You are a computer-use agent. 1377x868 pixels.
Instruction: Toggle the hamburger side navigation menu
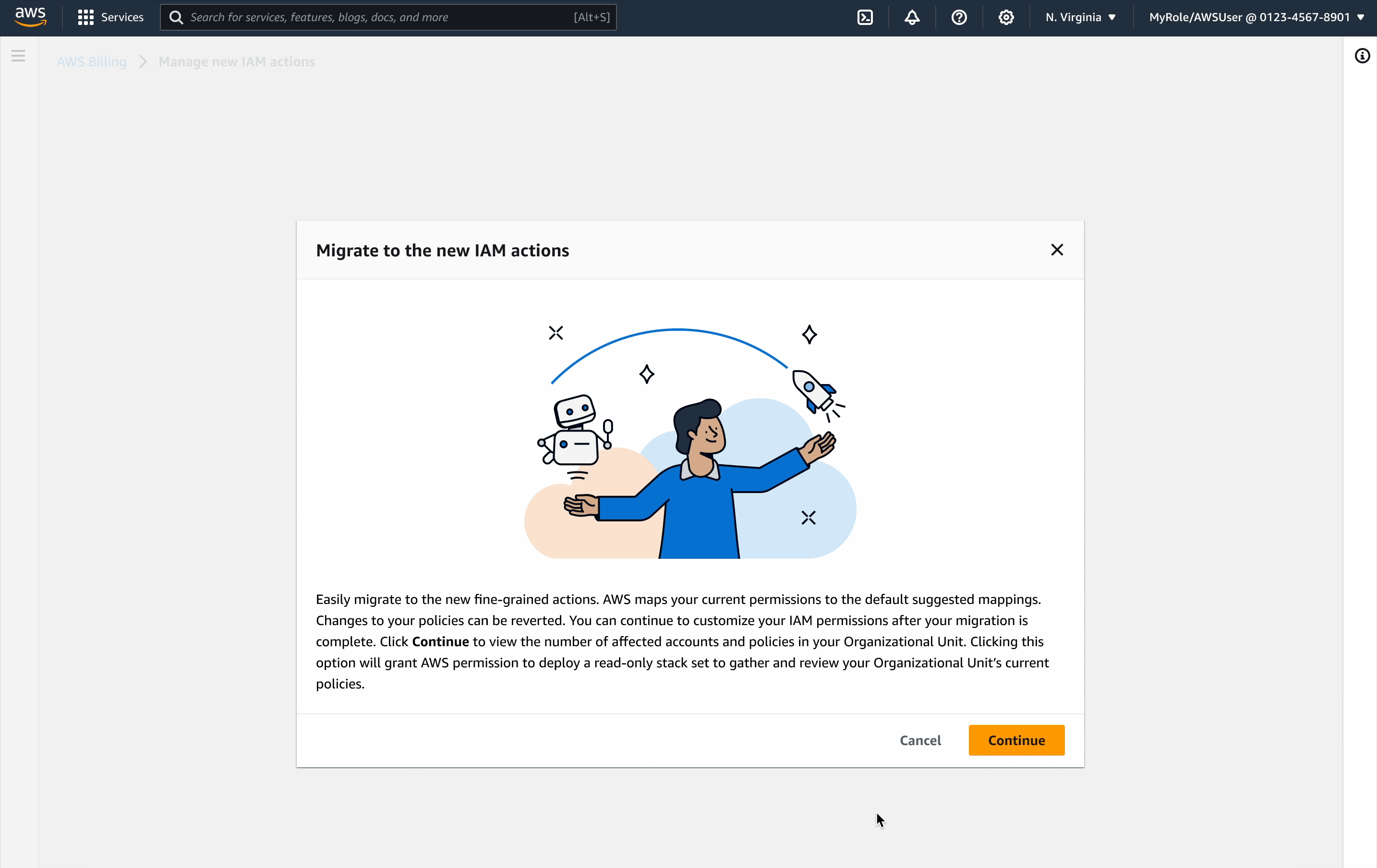(18, 56)
